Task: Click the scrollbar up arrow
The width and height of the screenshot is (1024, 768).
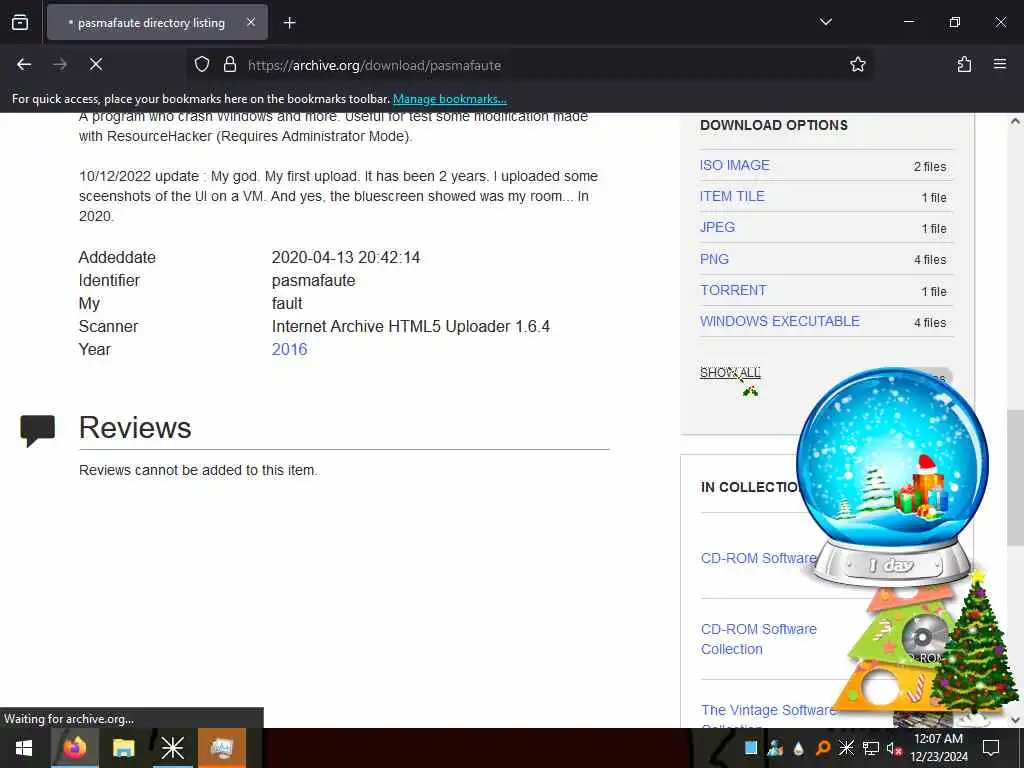Action: (1015, 121)
